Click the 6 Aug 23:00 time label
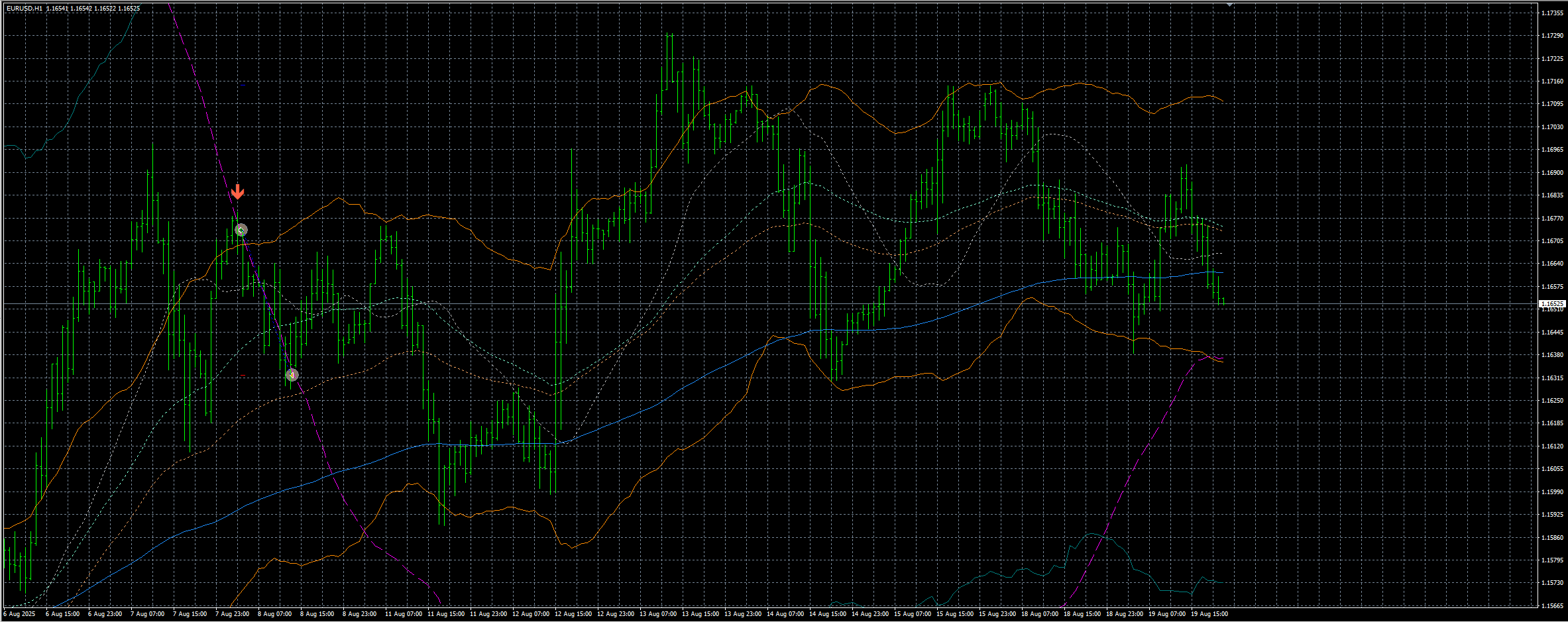This screenshot has width=1568, height=622. tap(105, 614)
